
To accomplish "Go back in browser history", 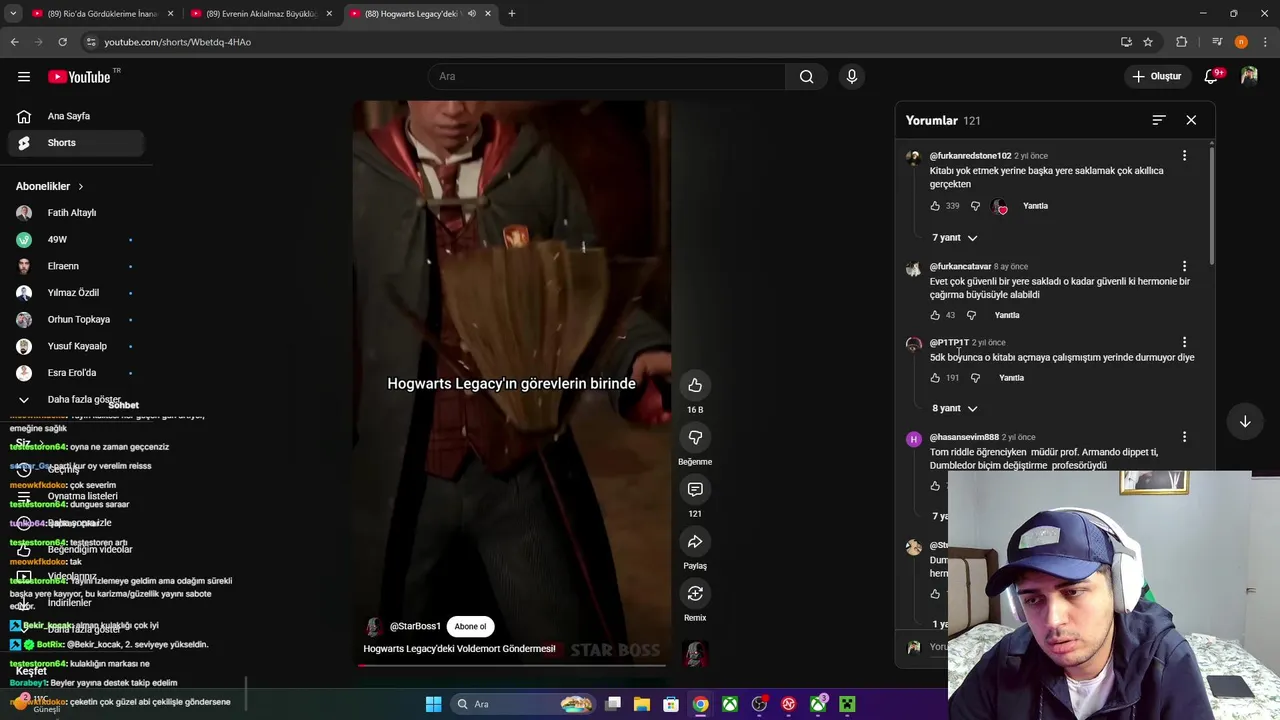I will click(14, 42).
